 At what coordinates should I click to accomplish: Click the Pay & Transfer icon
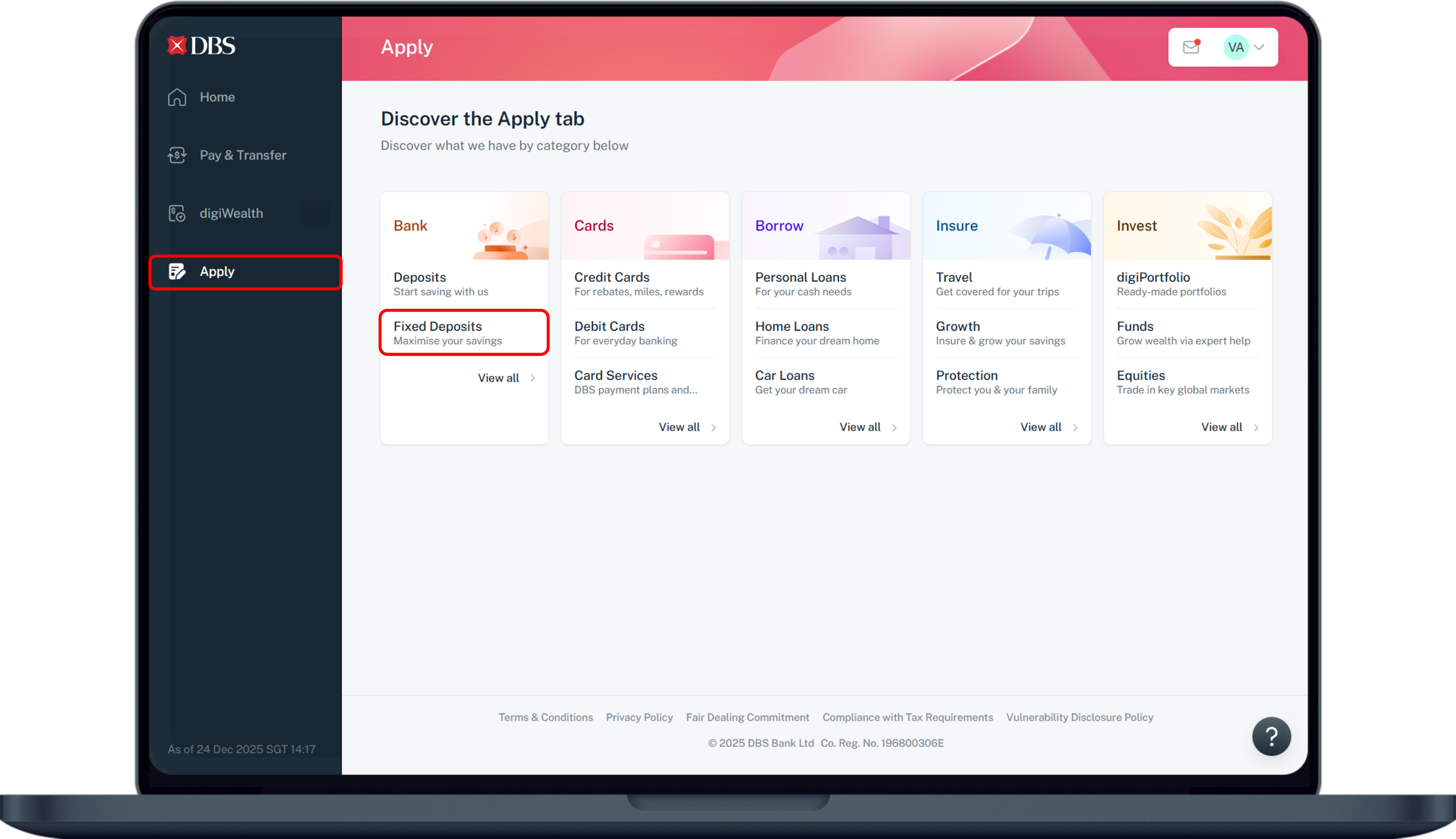177,155
